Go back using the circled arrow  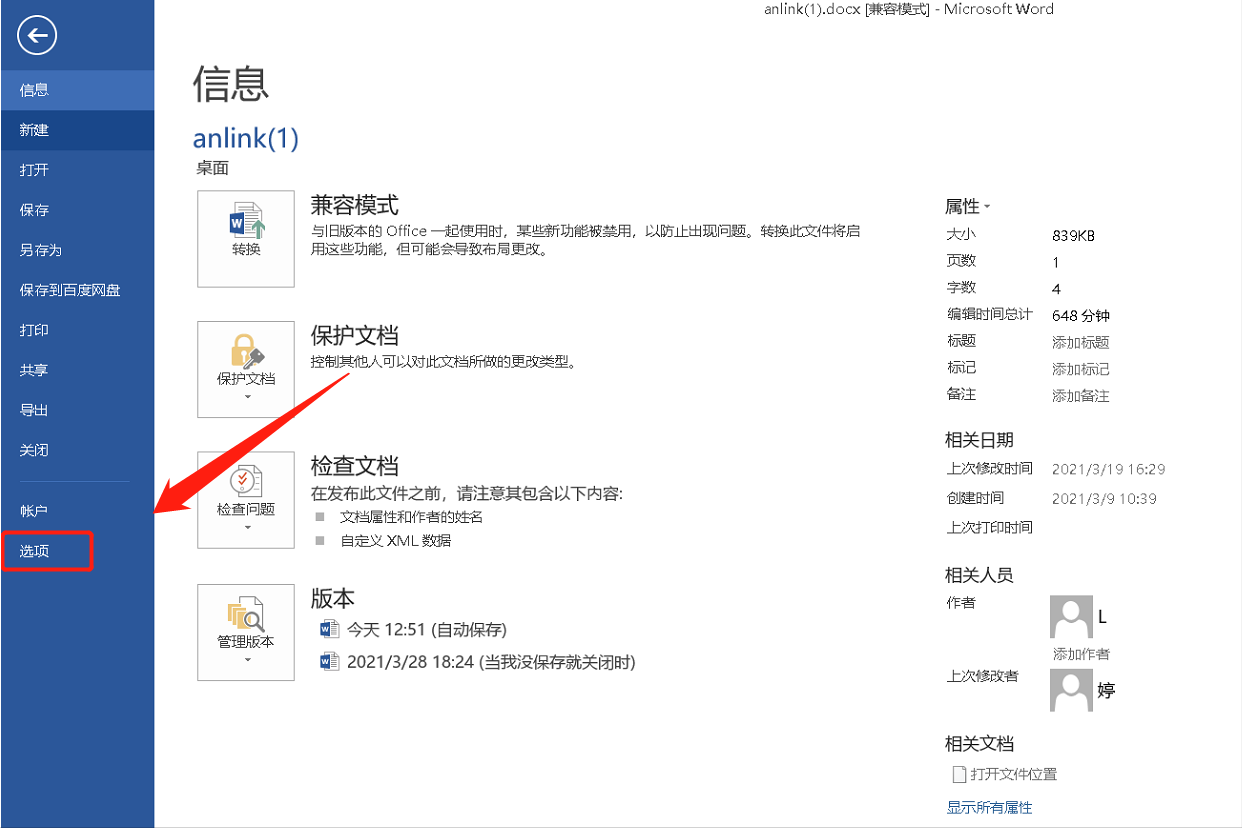[37, 37]
